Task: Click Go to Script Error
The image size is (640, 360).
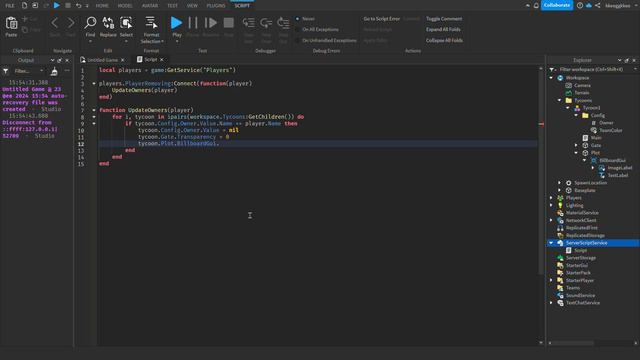Action: coord(382,19)
